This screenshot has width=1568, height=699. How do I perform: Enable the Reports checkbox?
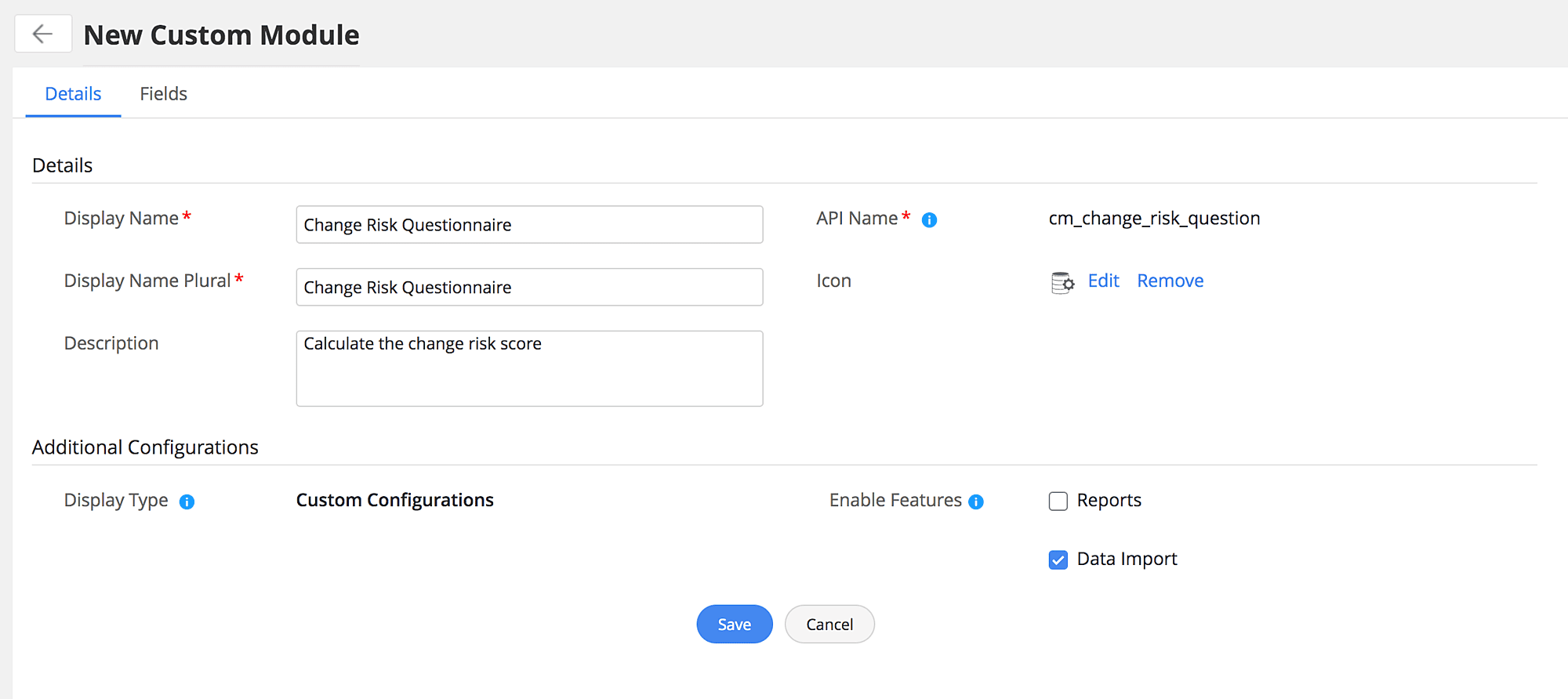pyautogui.click(x=1058, y=502)
